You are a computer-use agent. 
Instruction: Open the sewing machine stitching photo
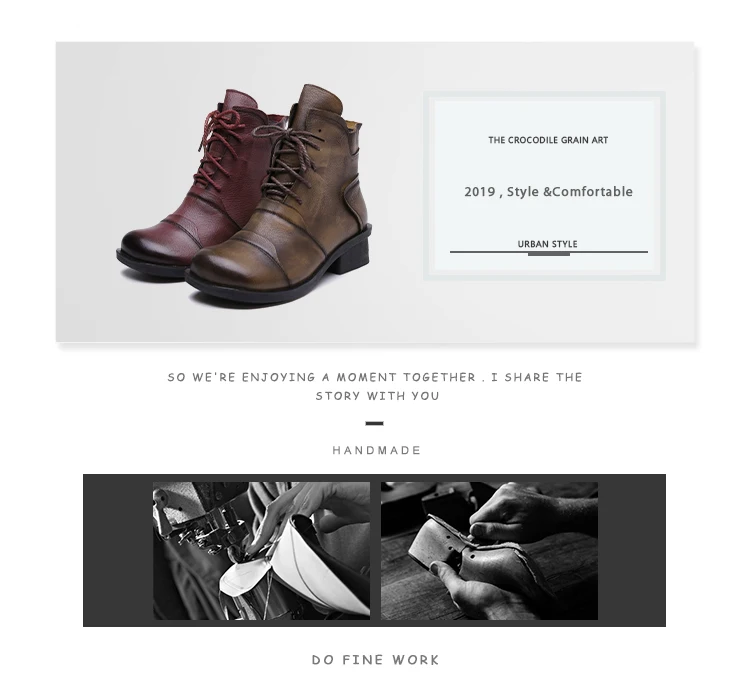[x=261, y=551]
